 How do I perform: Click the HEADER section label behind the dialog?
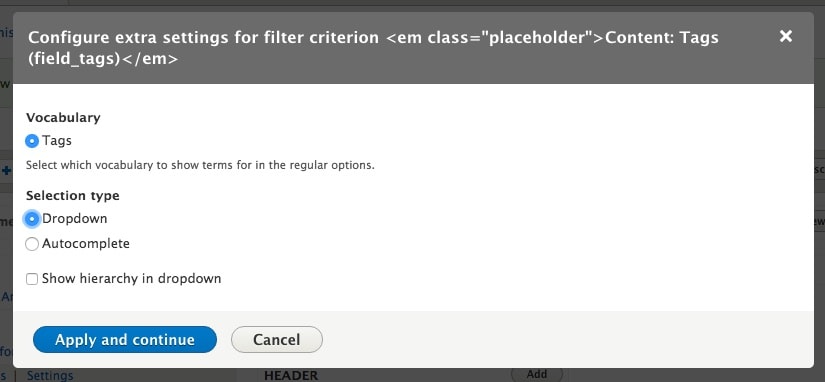coord(291,376)
